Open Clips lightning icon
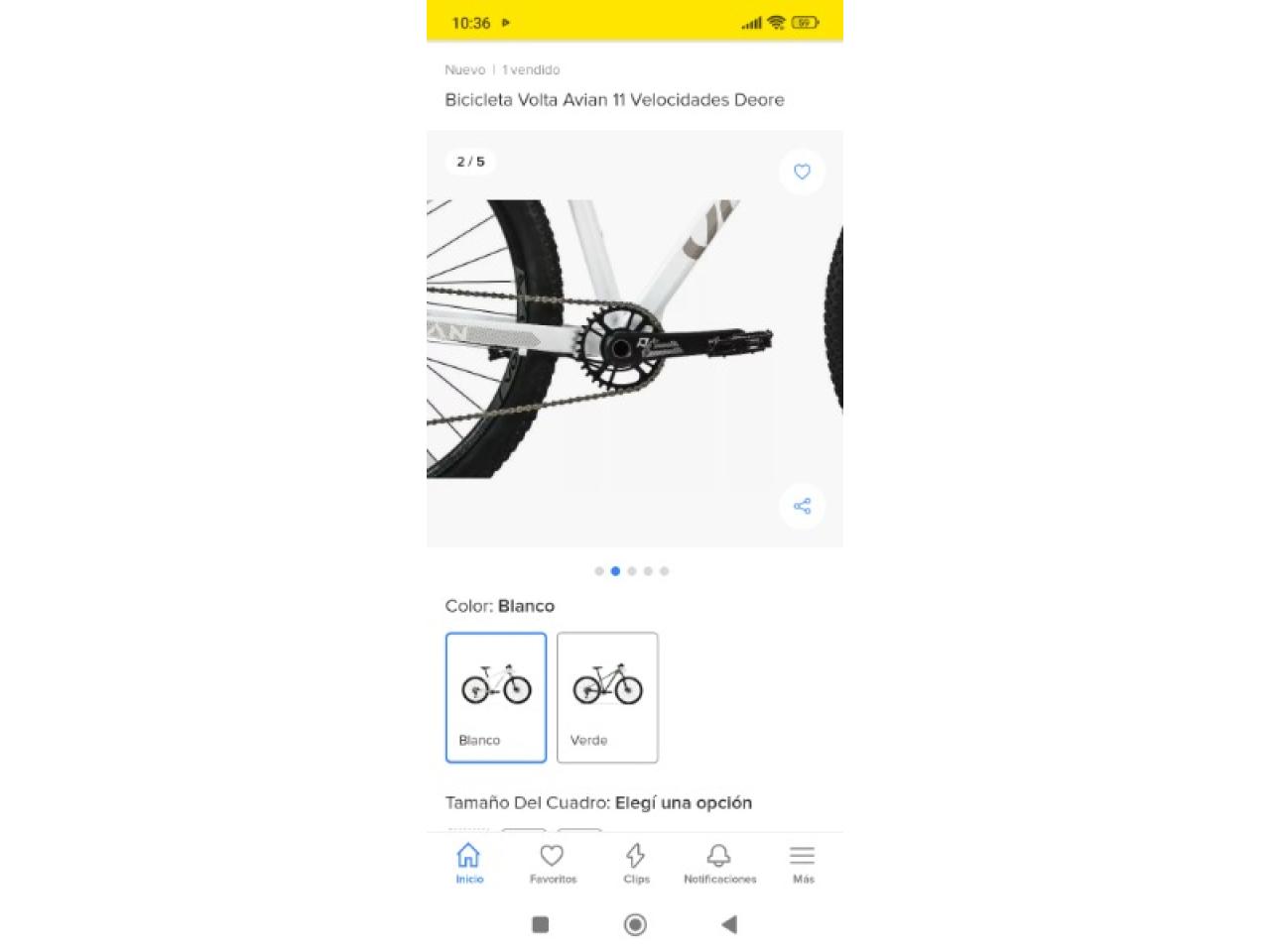 [636, 863]
